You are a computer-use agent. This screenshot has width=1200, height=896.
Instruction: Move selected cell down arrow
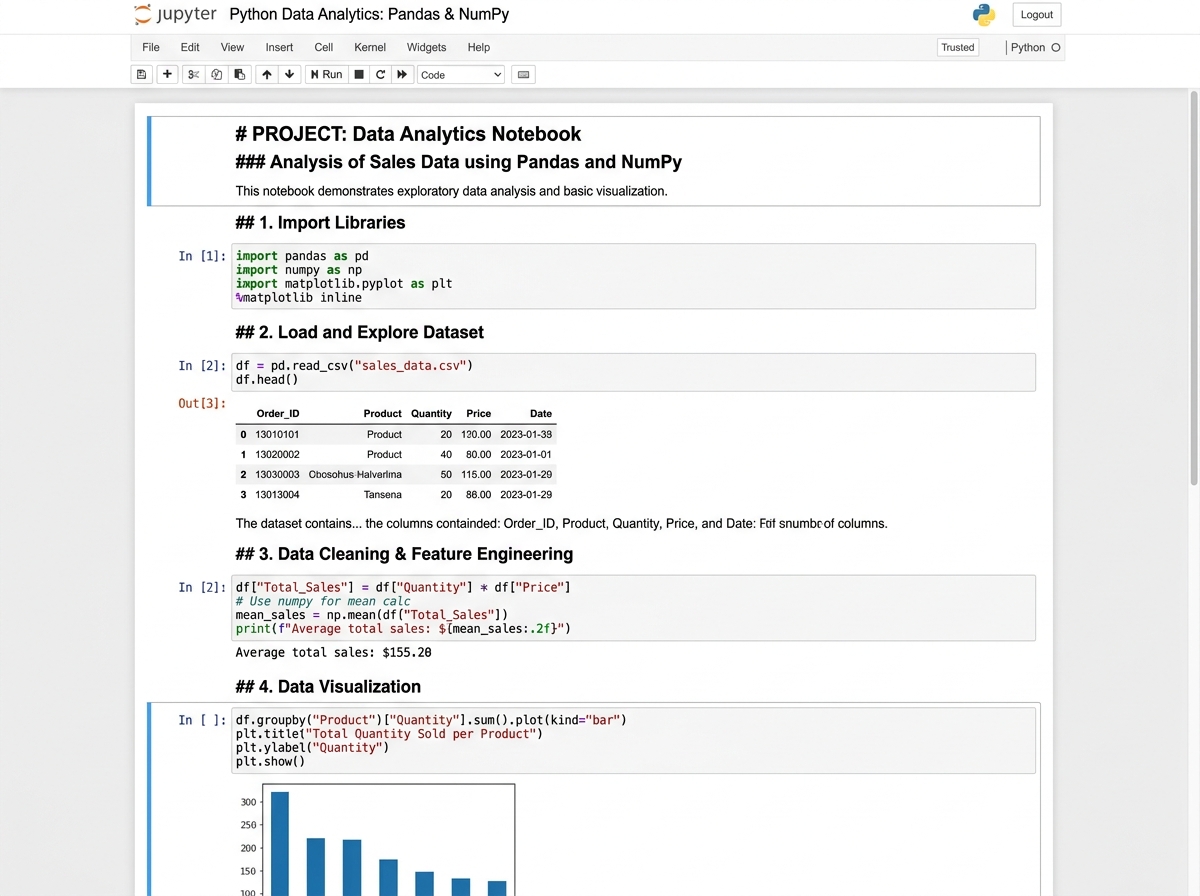(289, 74)
